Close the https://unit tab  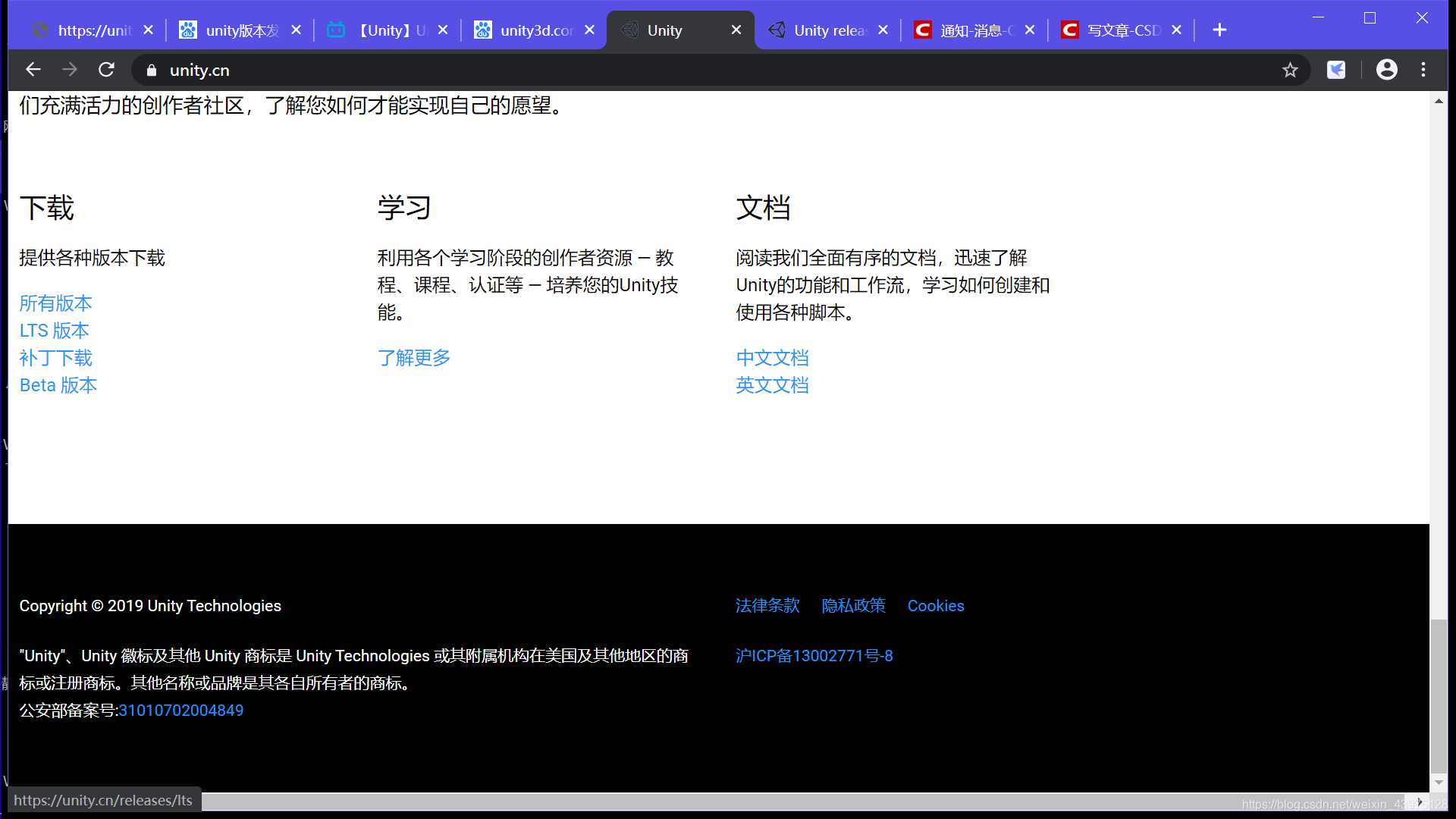point(148,30)
